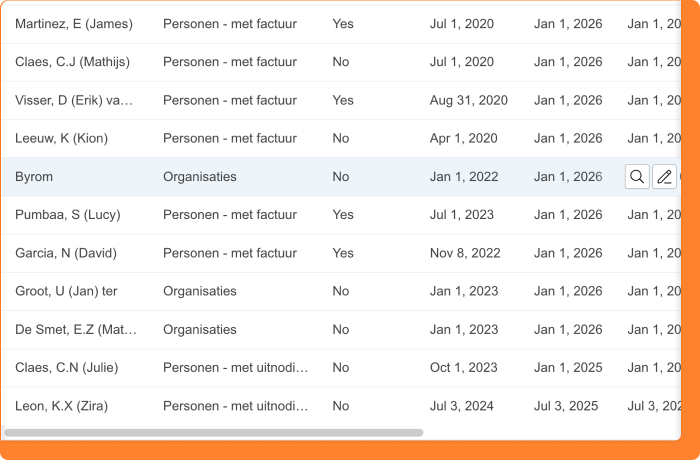Click the magnifier view icon in Byrom row
The height and width of the screenshot is (460, 700).
click(x=637, y=177)
